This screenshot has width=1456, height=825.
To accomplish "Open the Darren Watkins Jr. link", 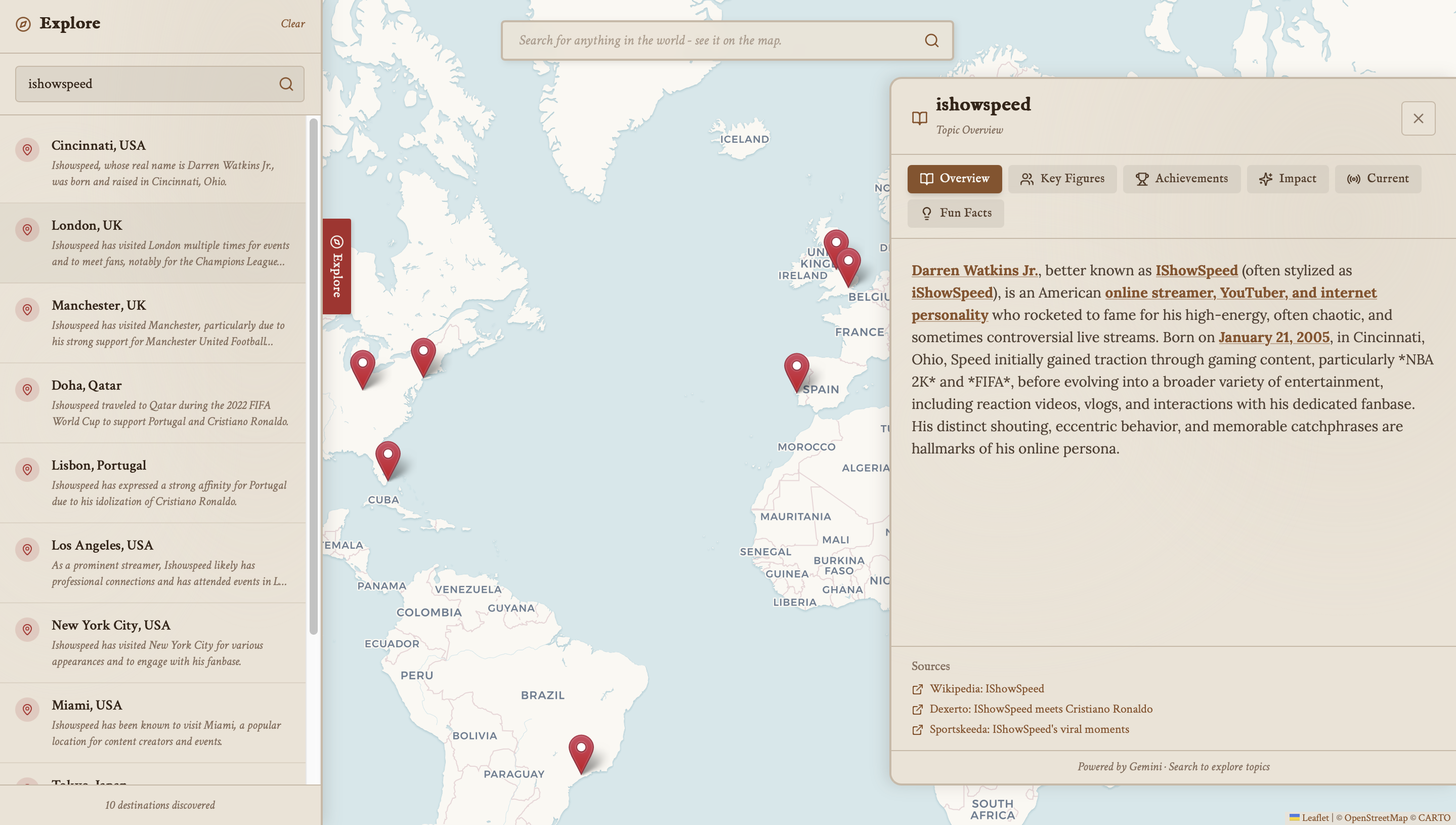I will [x=974, y=270].
